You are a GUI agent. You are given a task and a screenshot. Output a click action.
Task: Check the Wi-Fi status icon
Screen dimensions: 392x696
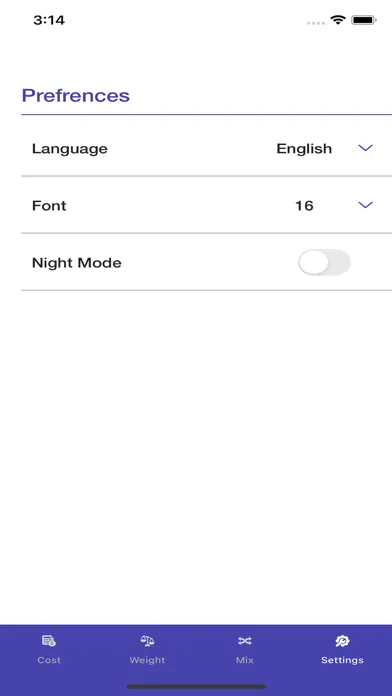338,20
